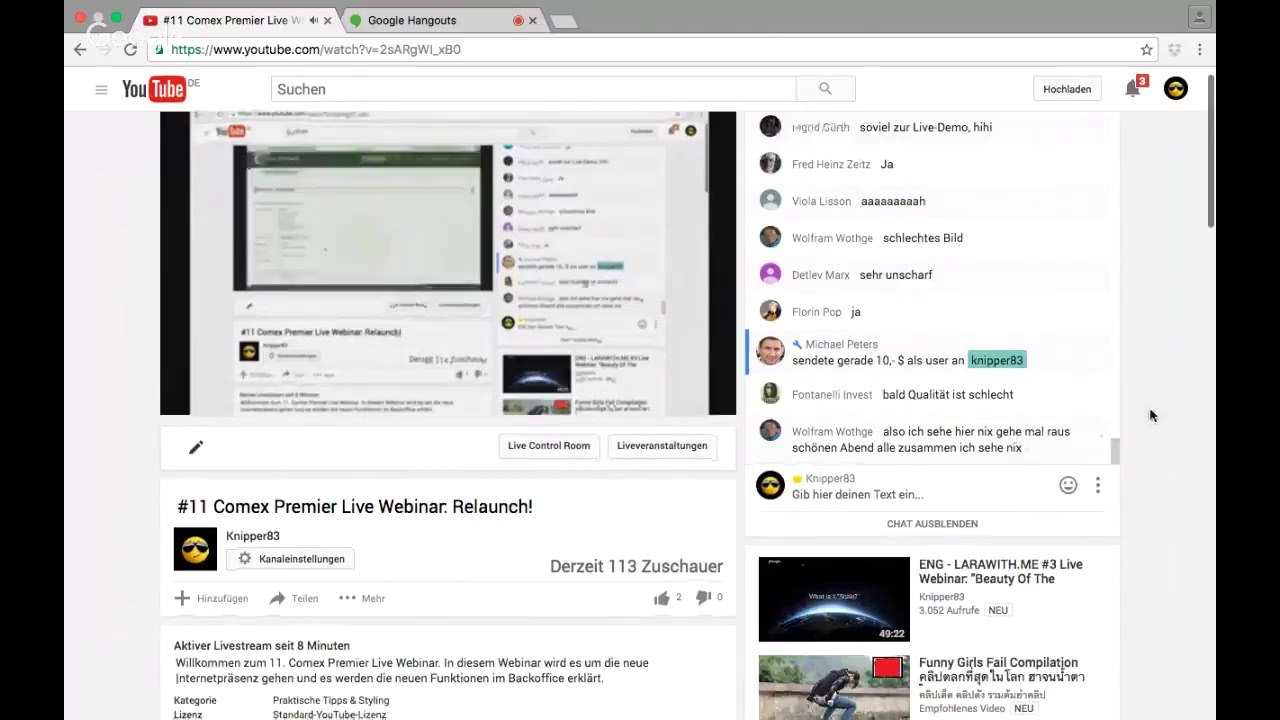This screenshot has height=720, width=1280.
Task: Like the video with thumbs up
Action: (x=661, y=598)
